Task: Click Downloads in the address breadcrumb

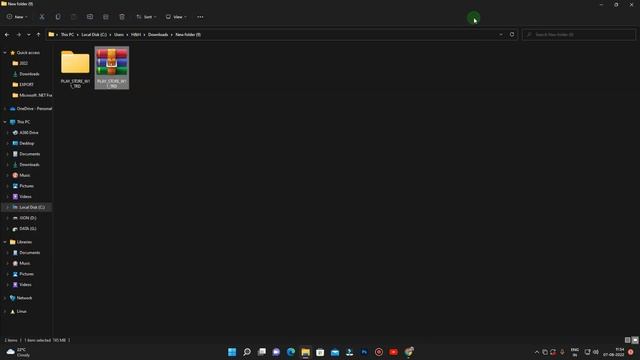Action: pyautogui.click(x=158, y=35)
